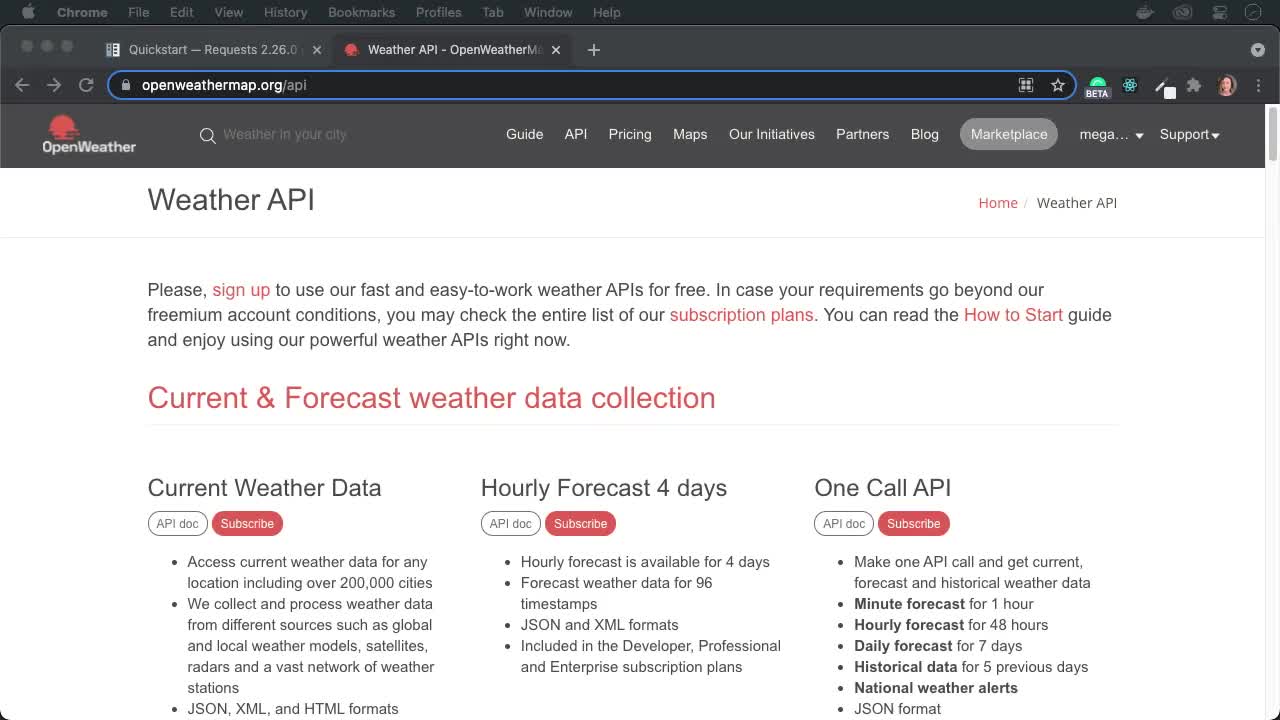Click the rightmost circular menu bar icon
Image resolution: width=1280 pixels, height=720 pixels.
(x=1254, y=12)
